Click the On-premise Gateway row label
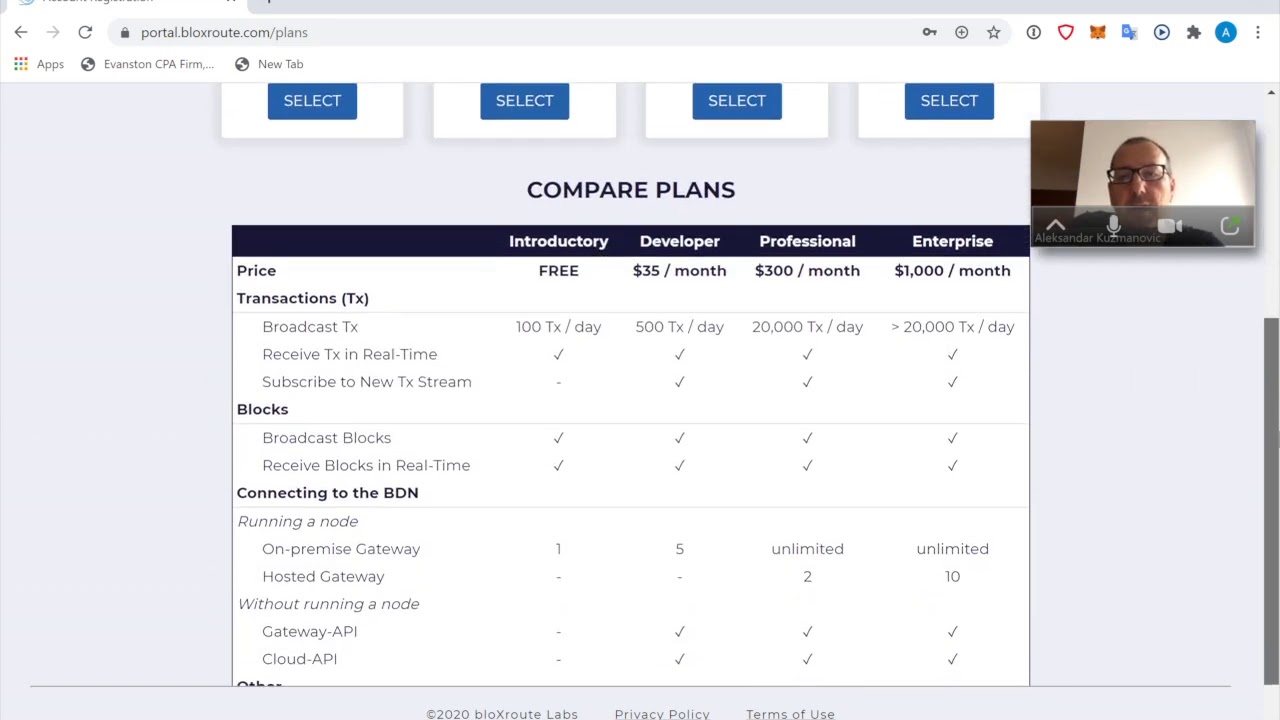 point(341,549)
